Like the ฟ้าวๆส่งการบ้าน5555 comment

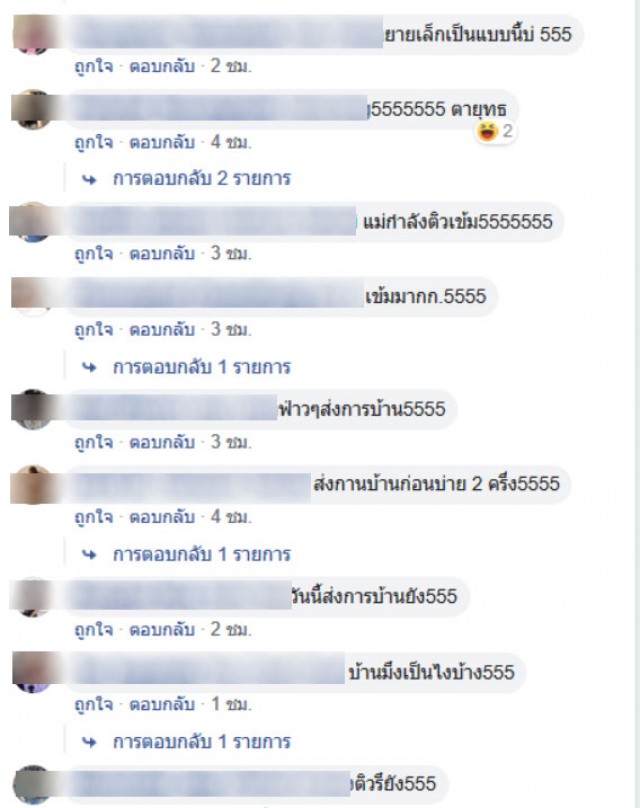(93, 443)
